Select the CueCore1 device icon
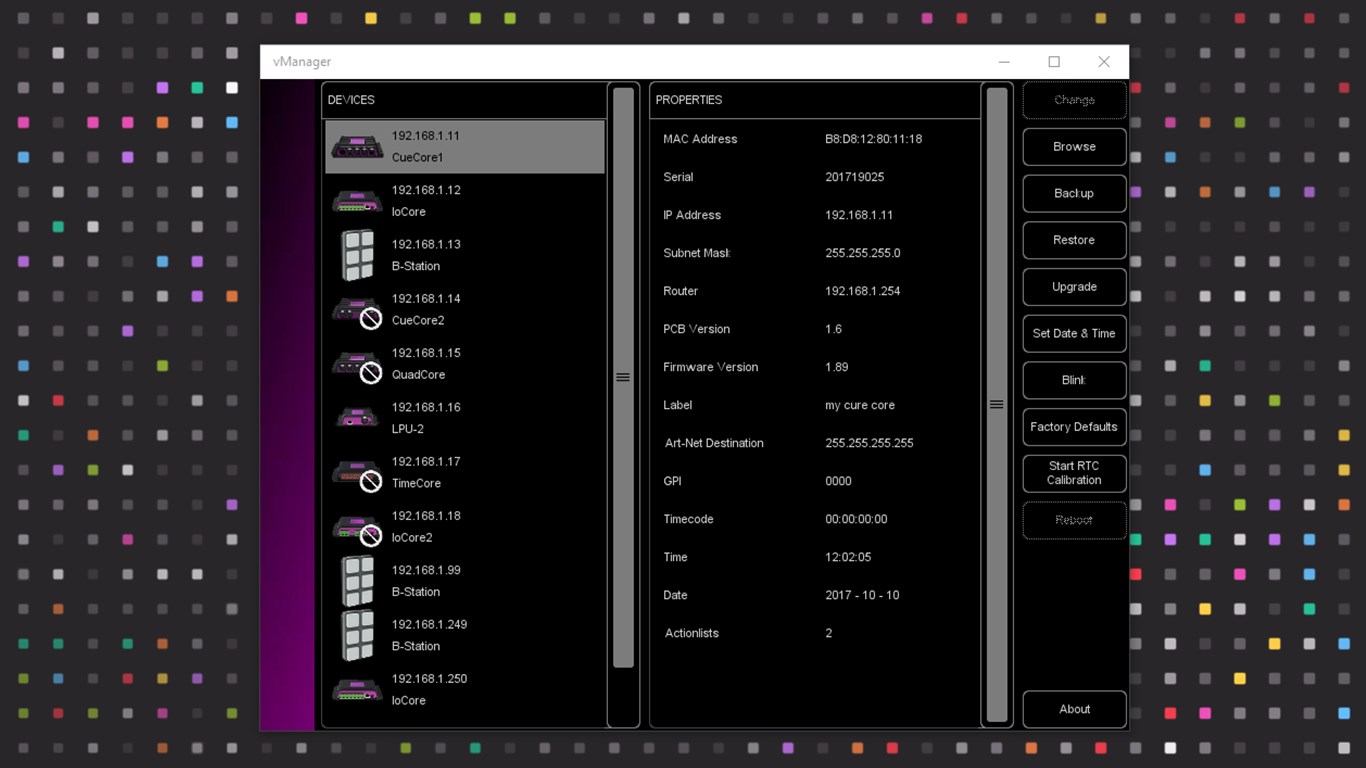Viewport: 1366px width, 768px height. pos(357,147)
